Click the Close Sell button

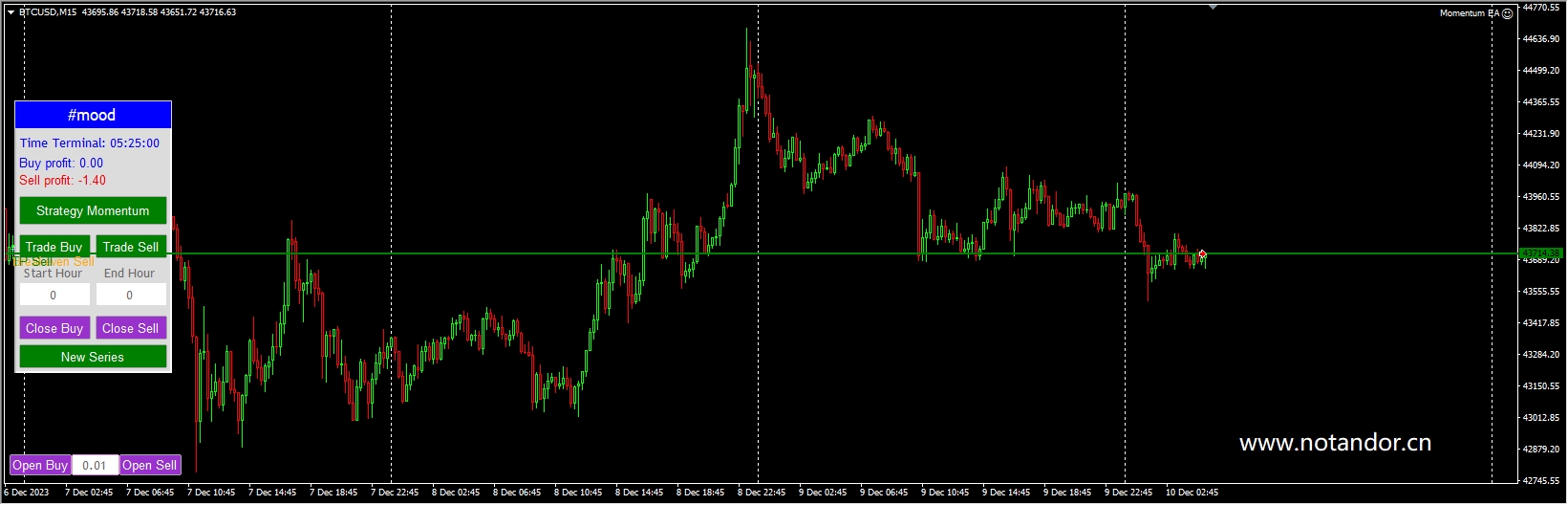131,328
